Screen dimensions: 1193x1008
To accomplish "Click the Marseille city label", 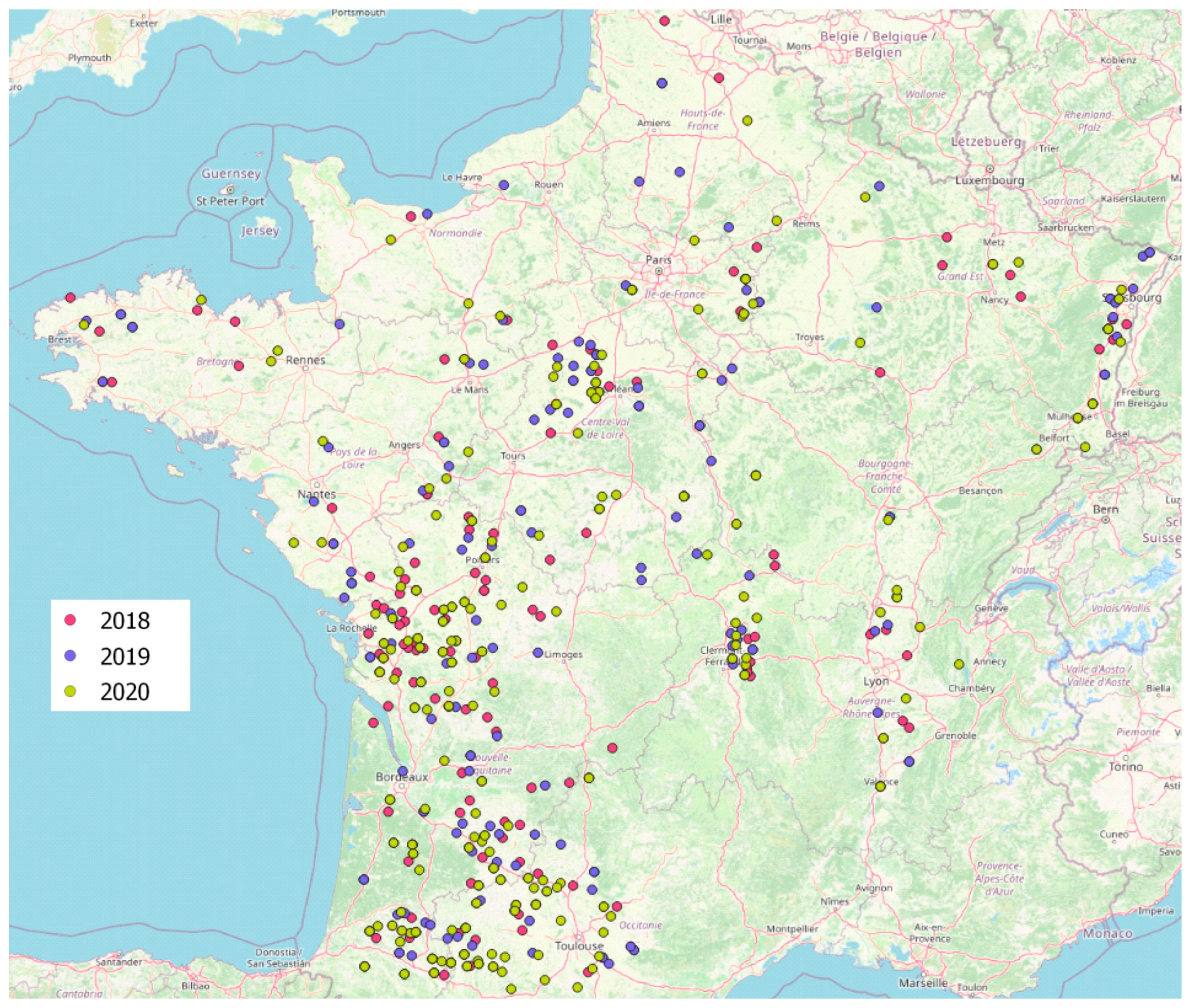I will point(923,983).
